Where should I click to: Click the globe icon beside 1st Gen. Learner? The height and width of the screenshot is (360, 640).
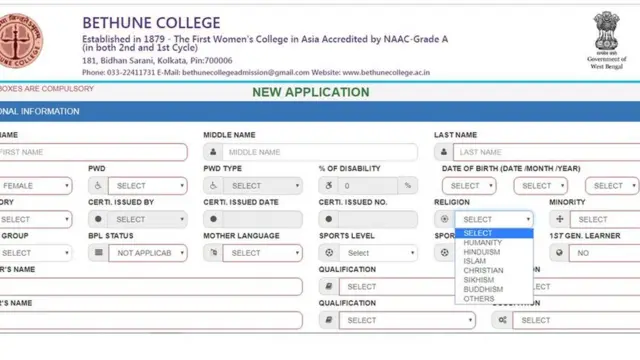pyautogui.click(x=559, y=253)
